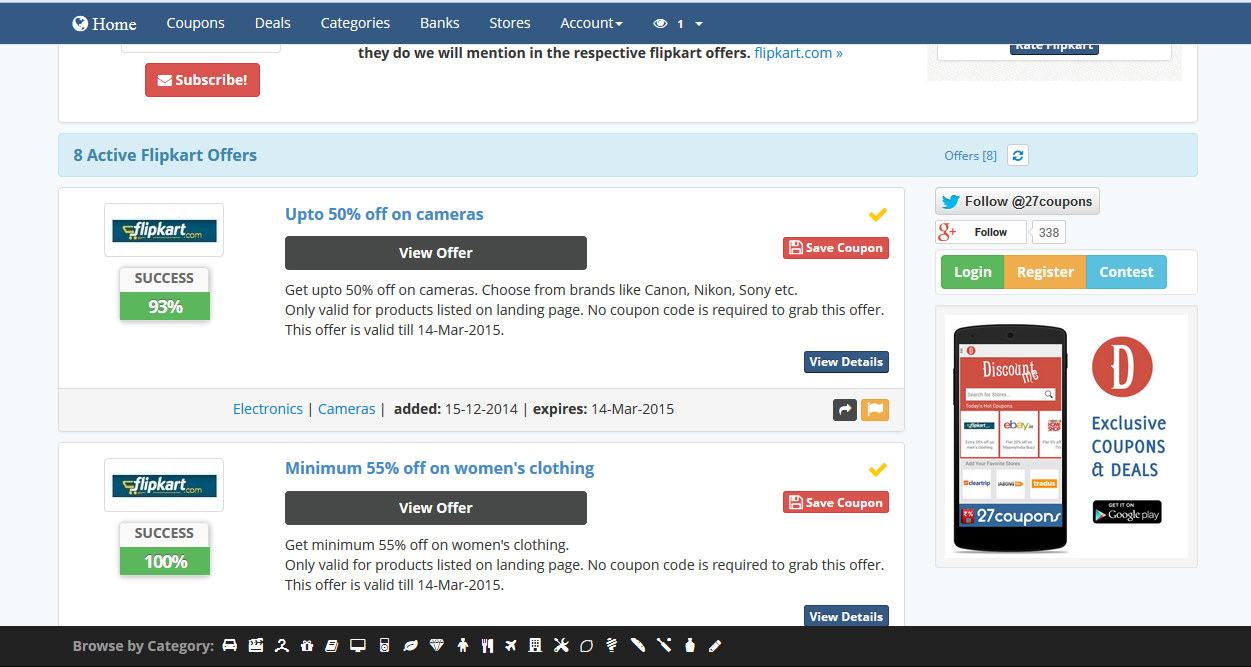Click the 93% success rate badge
Image resolution: width=1251 pixels, height=667 pixels.
tap(165, 307)
